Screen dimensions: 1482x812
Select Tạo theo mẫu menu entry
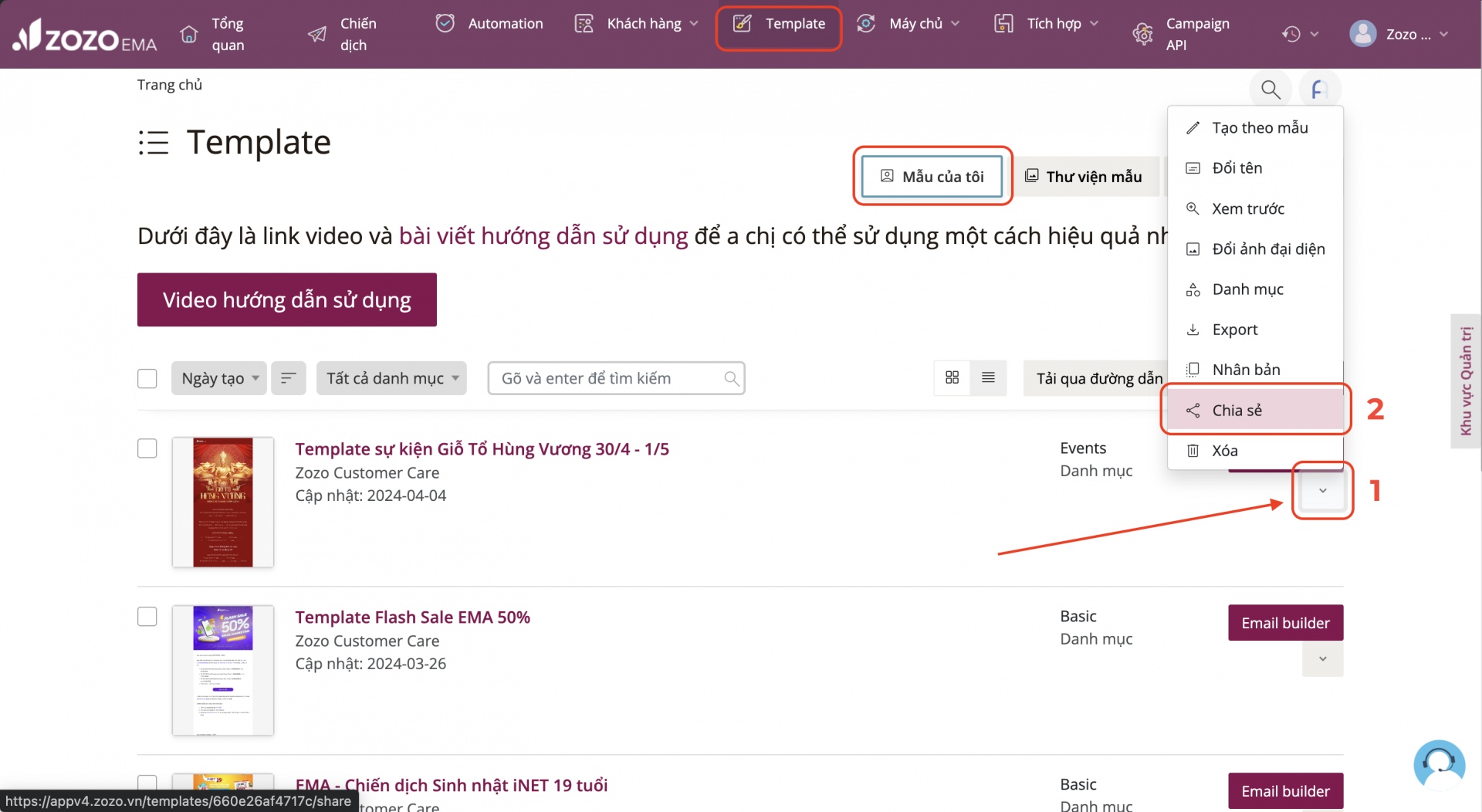[1255, 128]
